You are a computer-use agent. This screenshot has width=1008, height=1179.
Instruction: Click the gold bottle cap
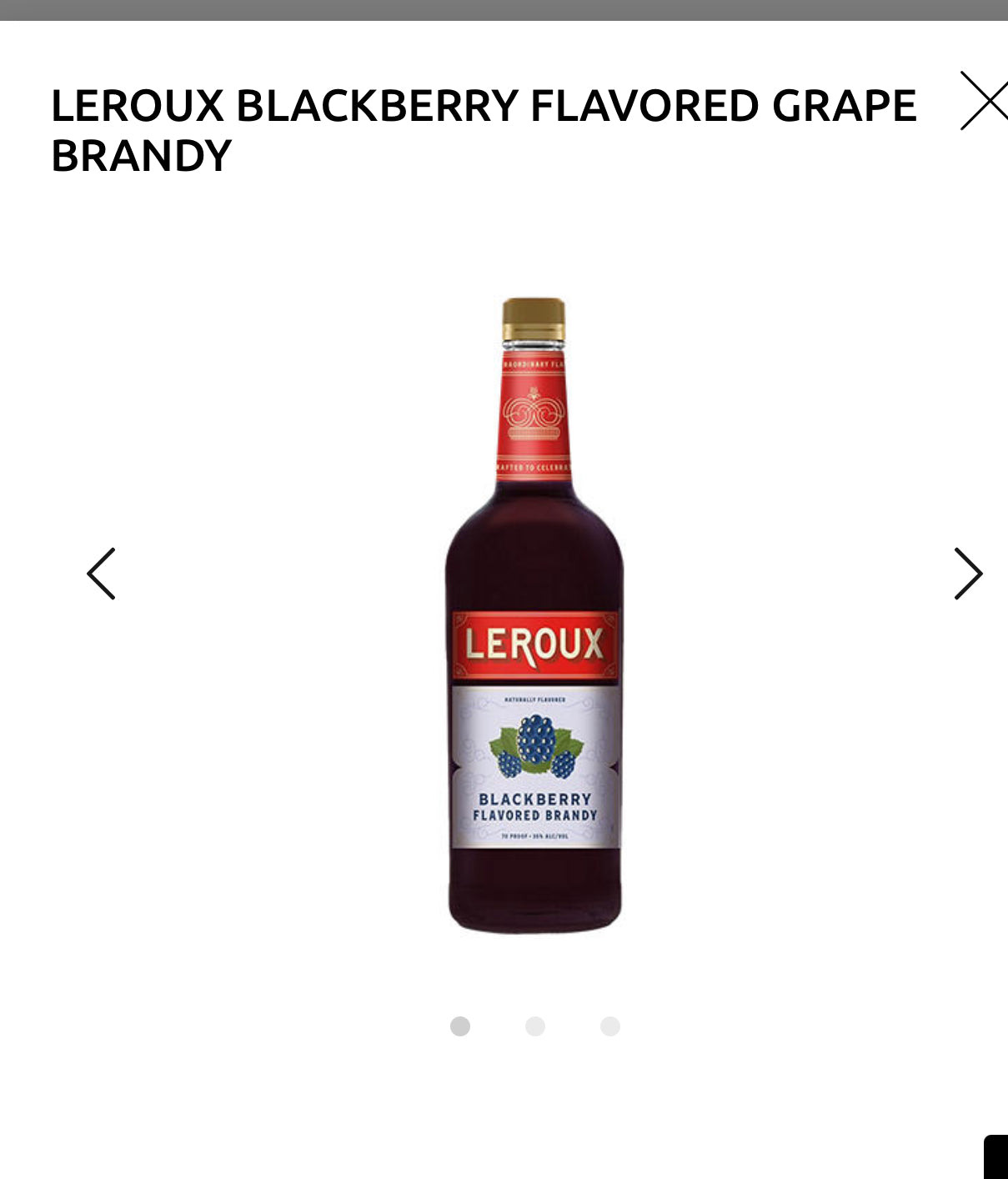coord(534,318)
